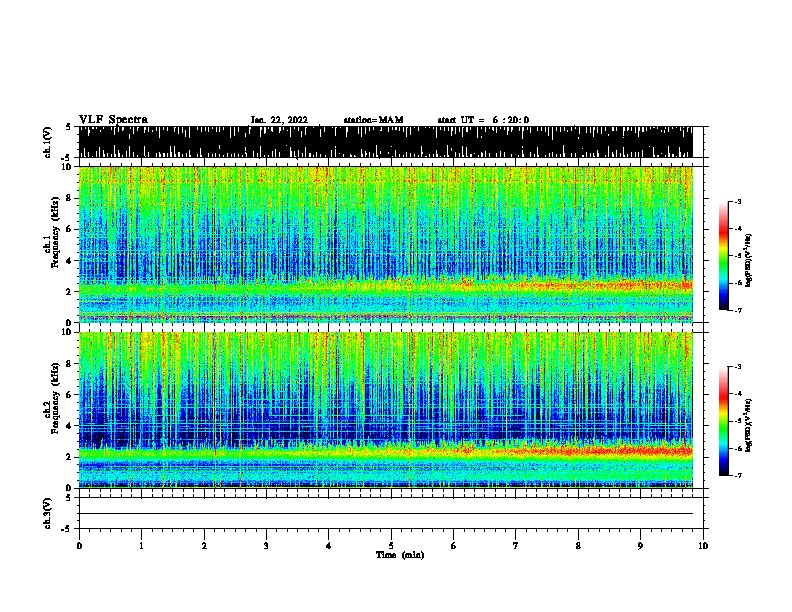Click inside the ch.1 spectrogram panel
792x612 pixels.
pos(385,244)
